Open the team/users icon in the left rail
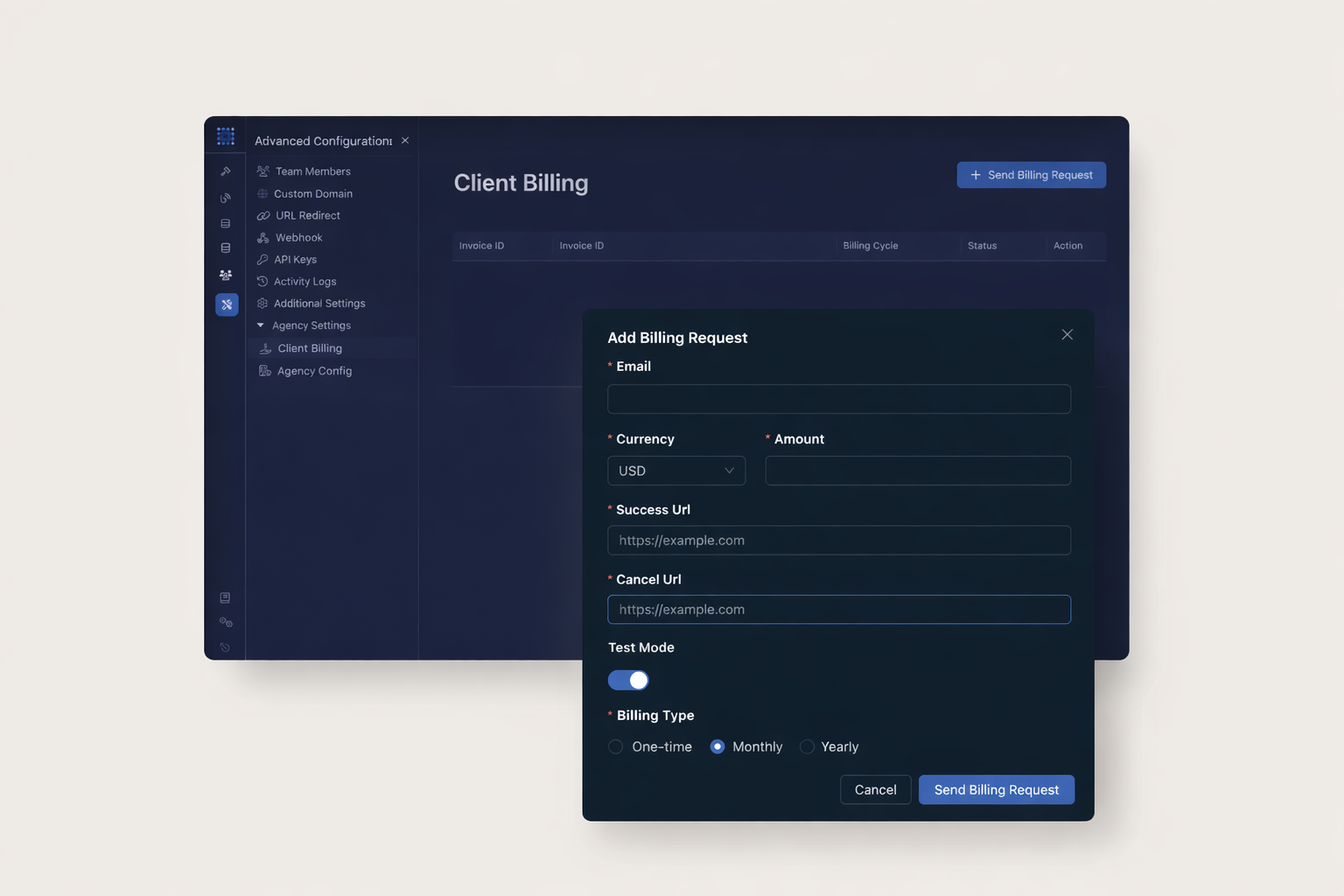 point(226,275)
